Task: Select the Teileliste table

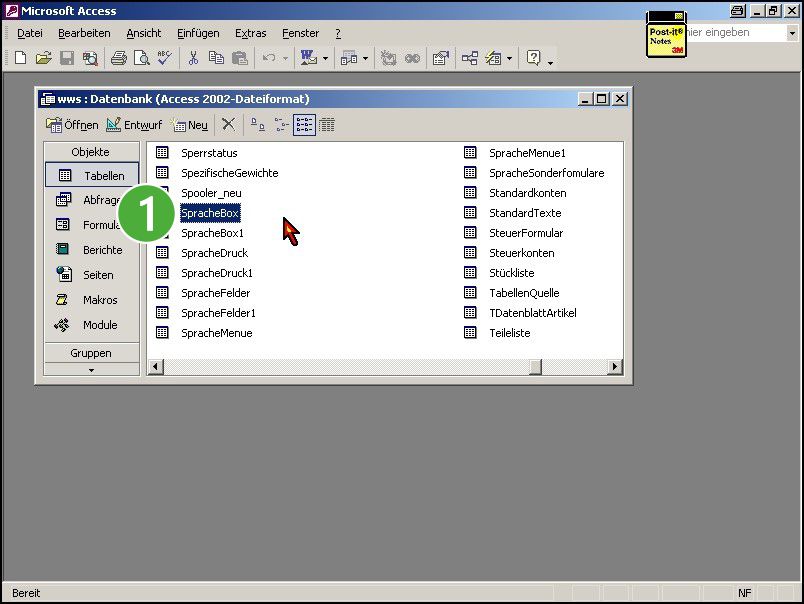Action: [x=510, y=333]
